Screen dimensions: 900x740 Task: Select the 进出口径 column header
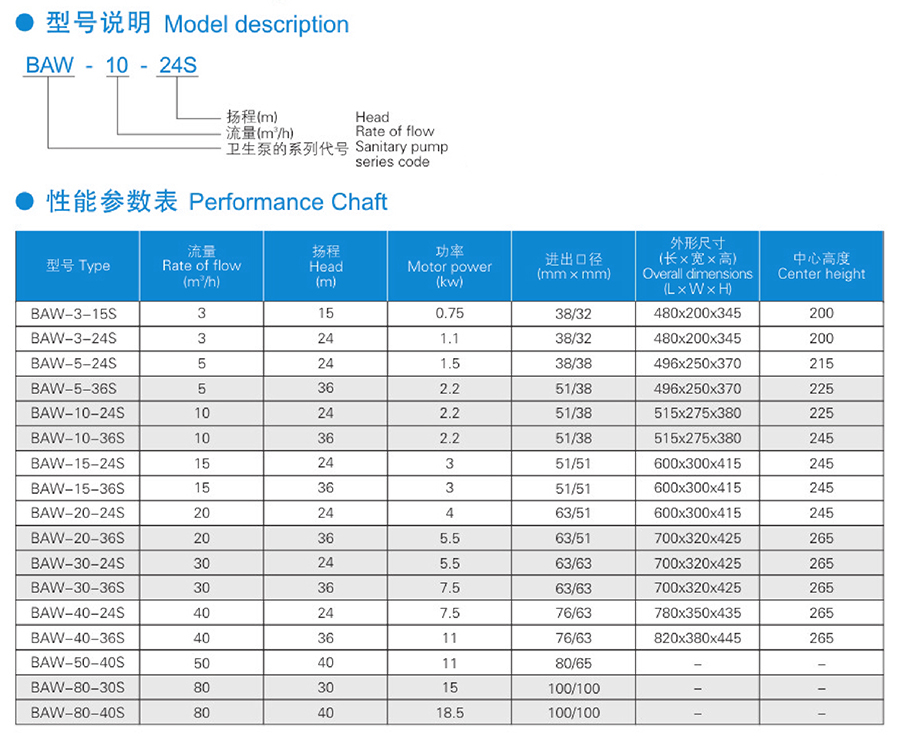[x=573, y=266]
